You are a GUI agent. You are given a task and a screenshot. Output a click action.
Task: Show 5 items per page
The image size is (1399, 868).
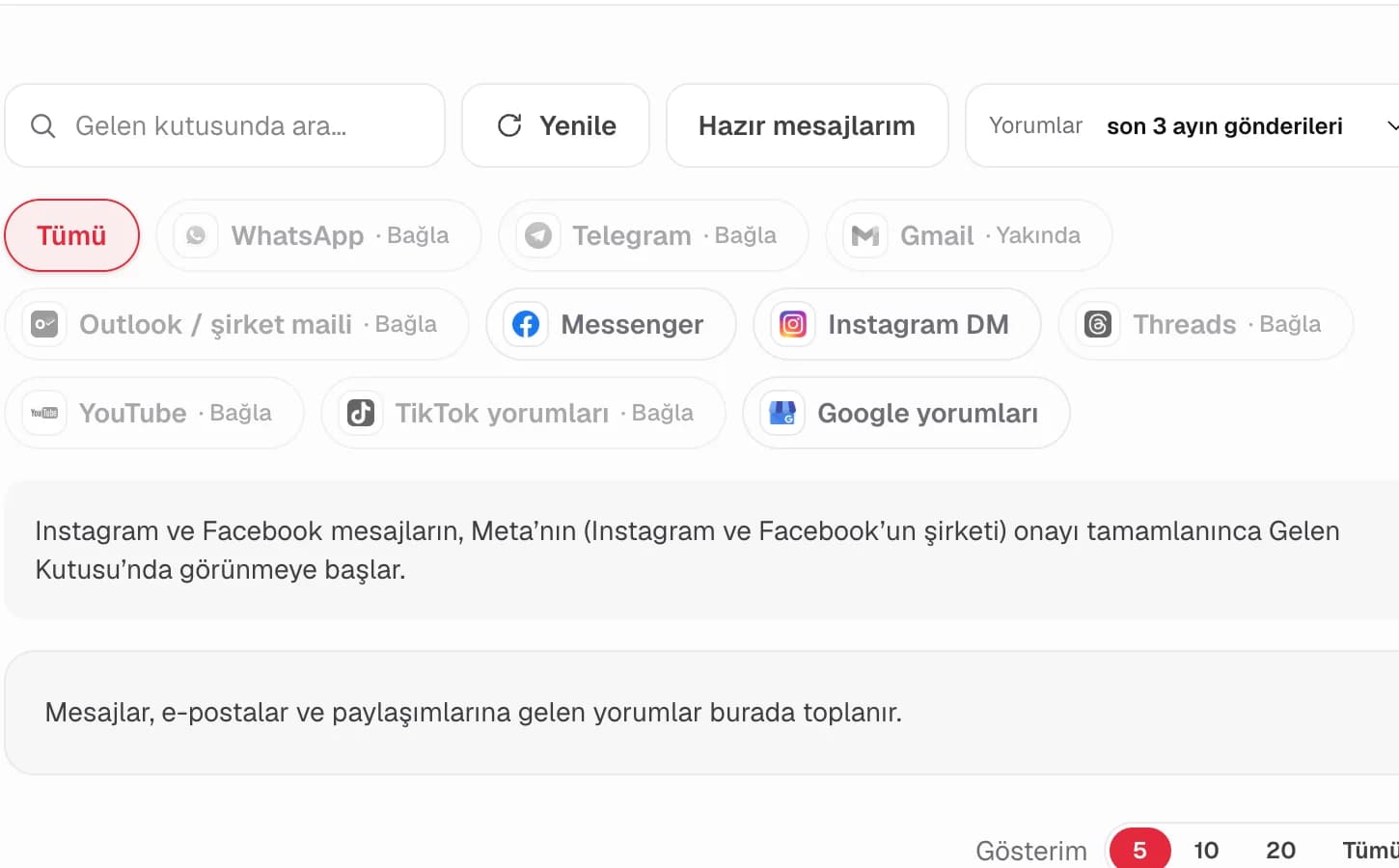1139,850
